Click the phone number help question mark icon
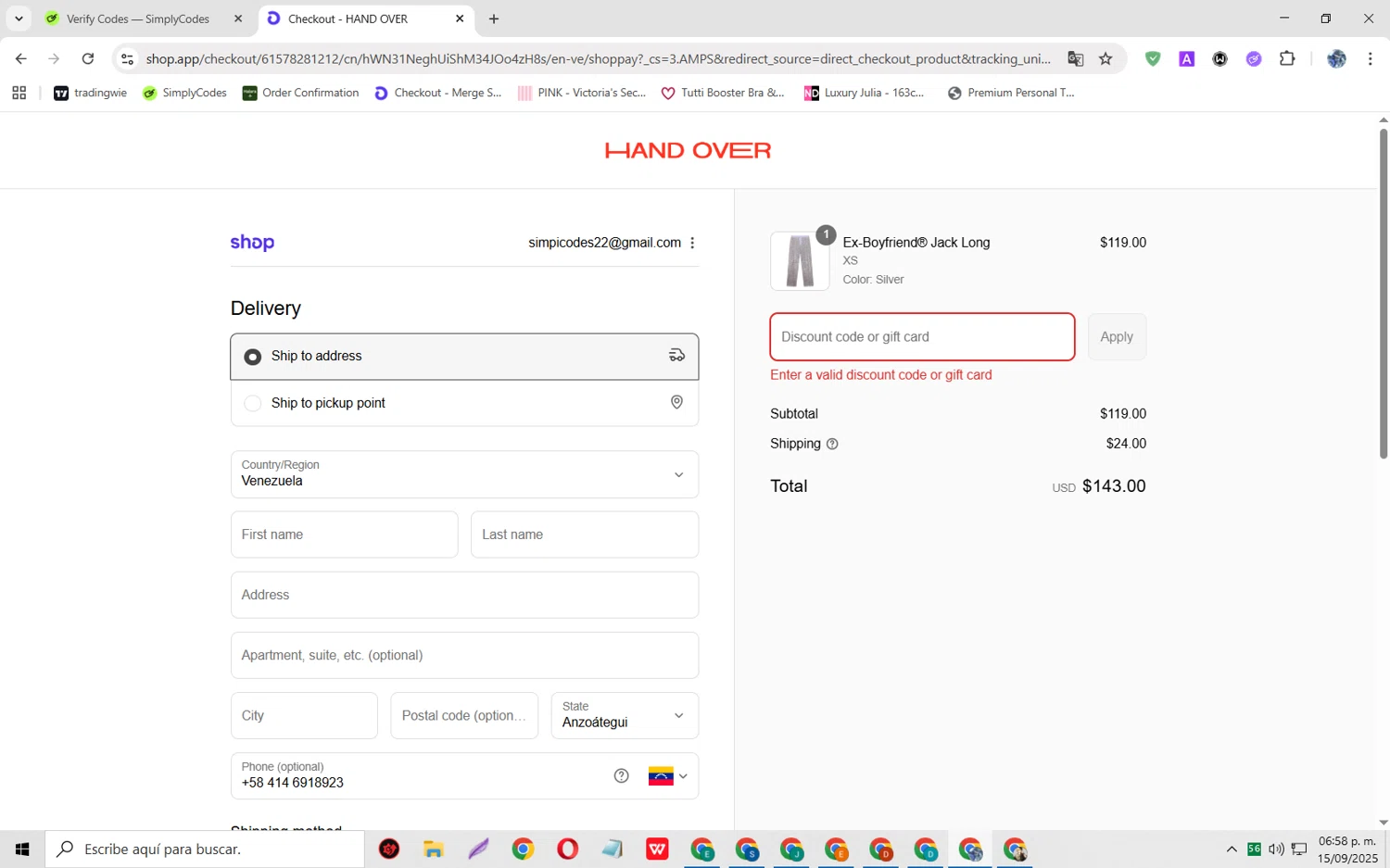Viewport: 1390px width, 868px height. click(622, 776)
